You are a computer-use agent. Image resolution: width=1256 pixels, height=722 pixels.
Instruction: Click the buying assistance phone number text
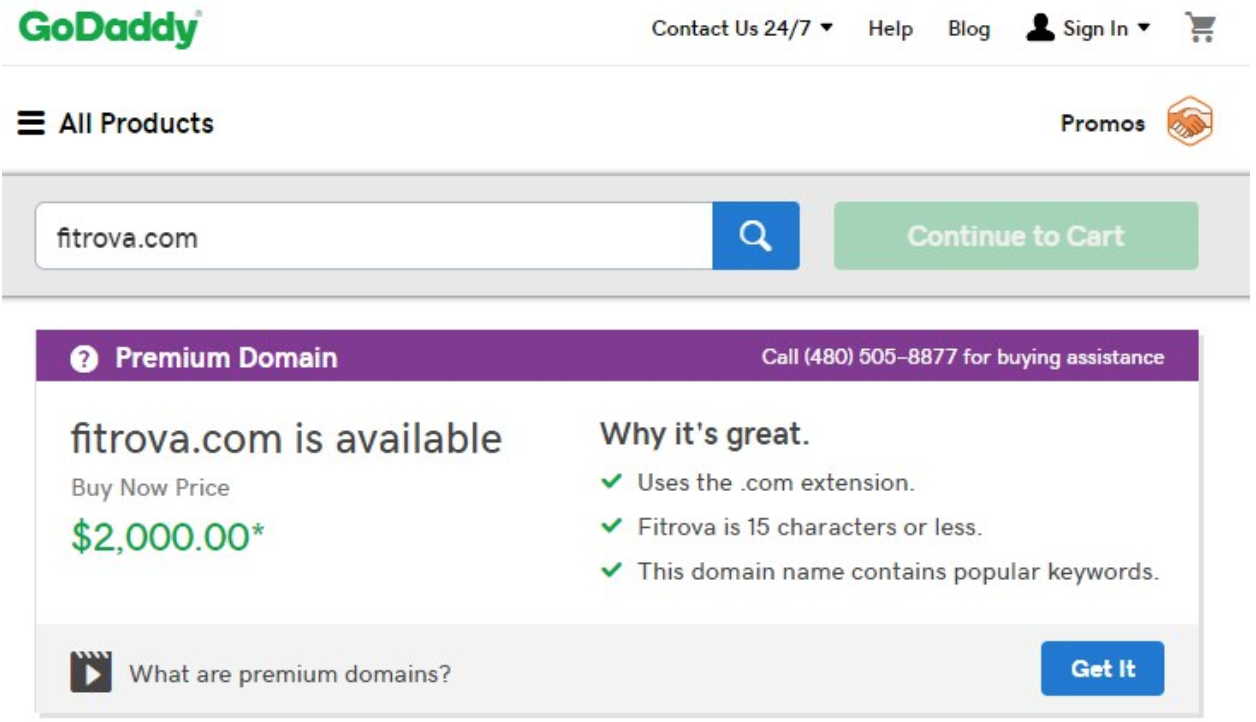point(963,357)
